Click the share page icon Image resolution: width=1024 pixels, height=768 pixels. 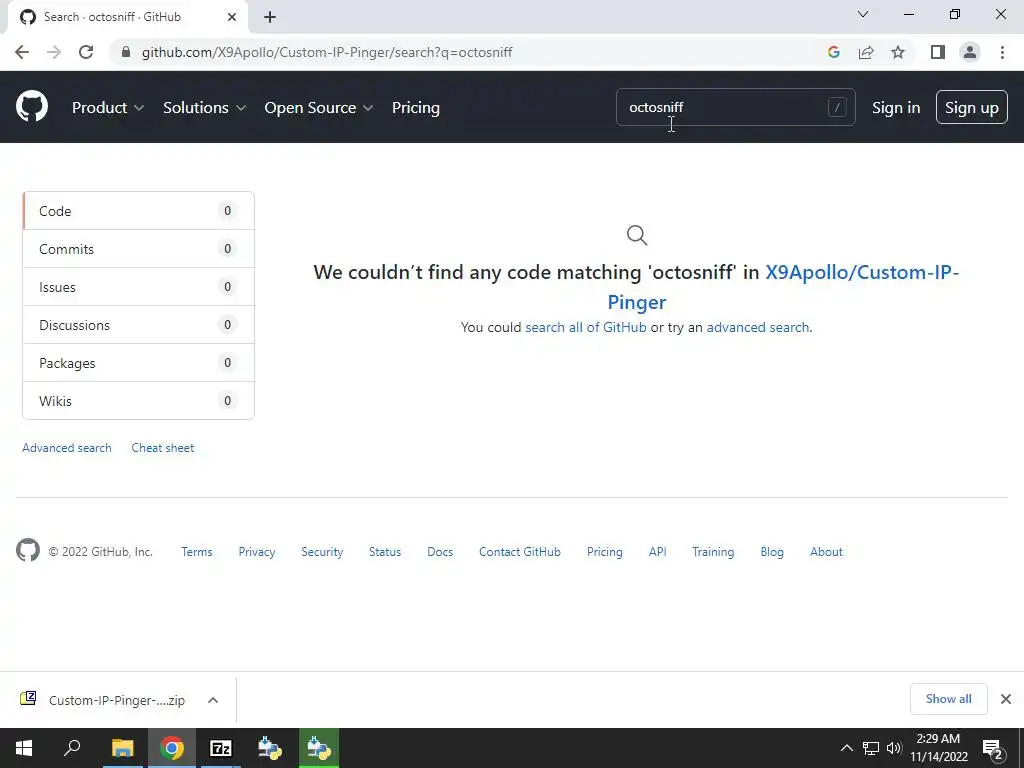[866, 52]
